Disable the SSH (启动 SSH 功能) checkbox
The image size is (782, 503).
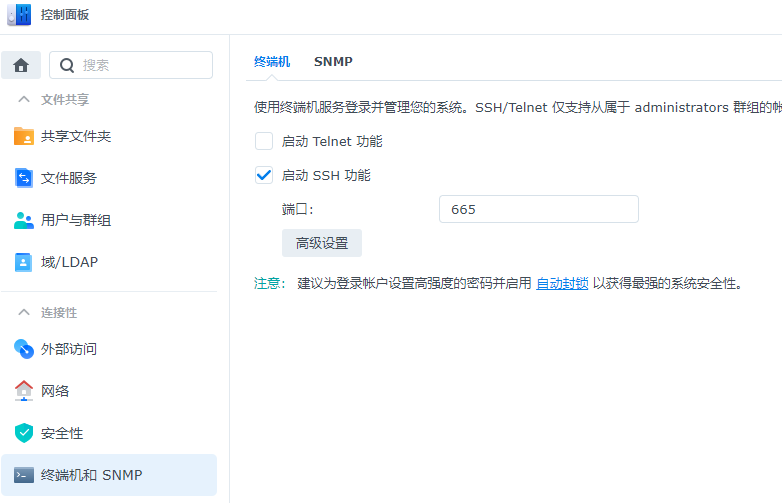264,175
